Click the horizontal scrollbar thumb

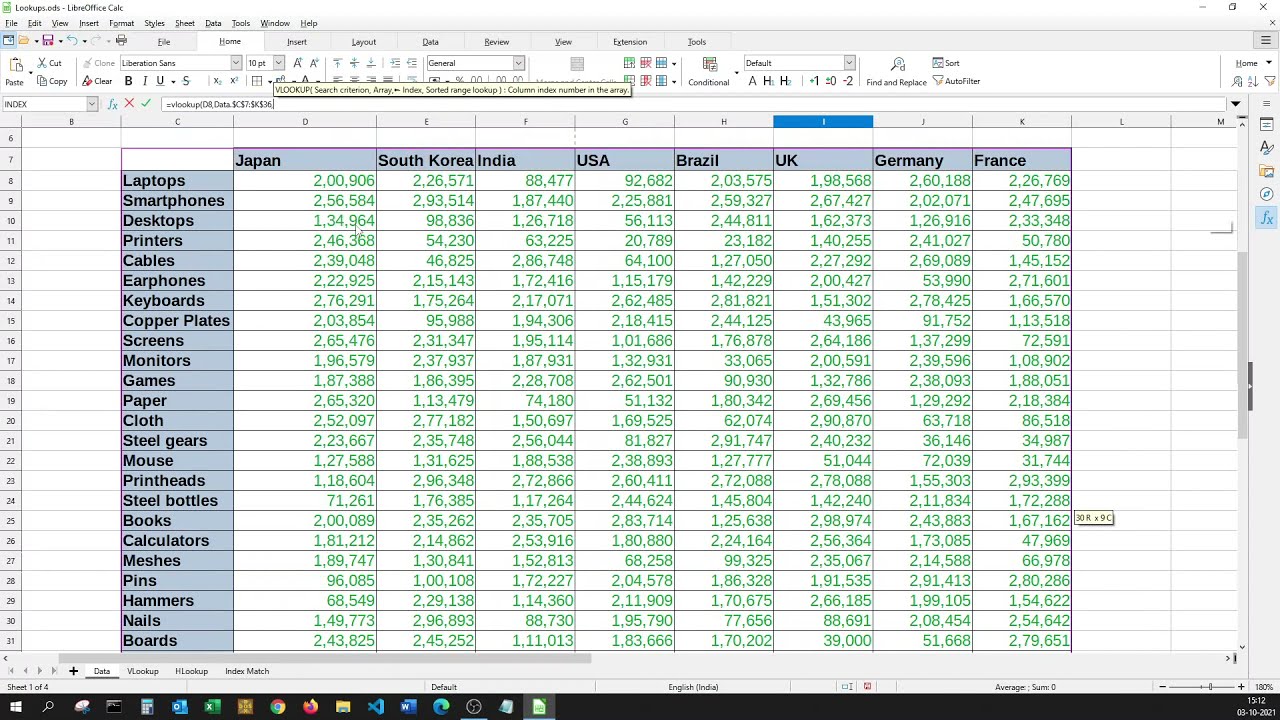(325, 658)
